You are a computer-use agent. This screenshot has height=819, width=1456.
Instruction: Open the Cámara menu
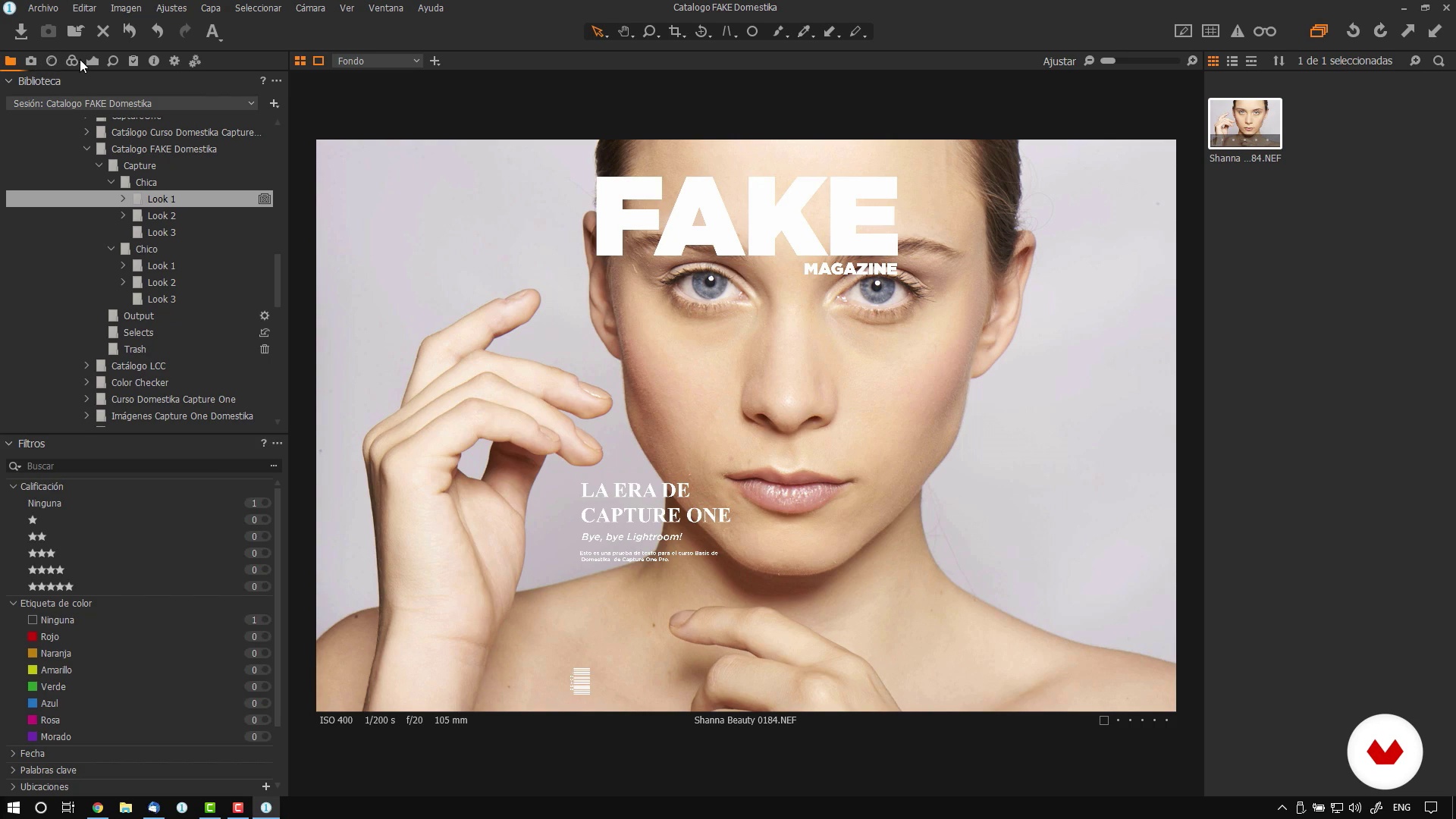pyautogui.click(x=310, y=8)
